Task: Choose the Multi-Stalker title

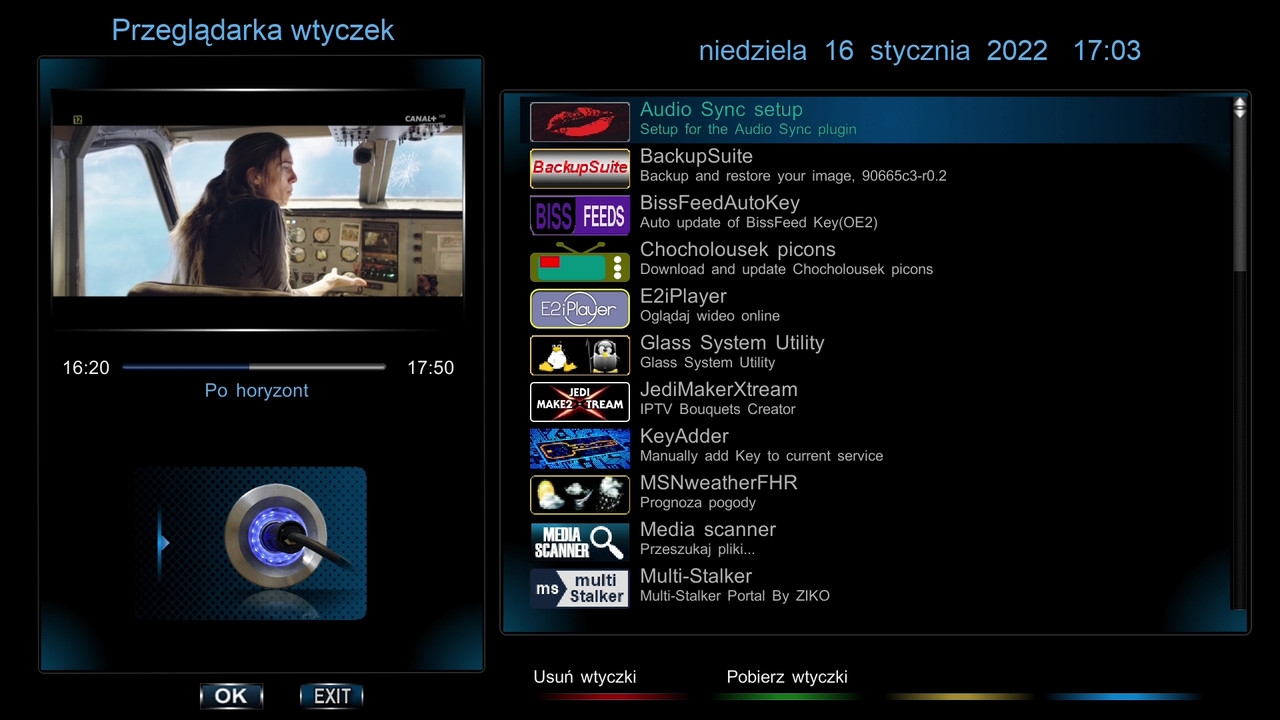Action: (x=696, y=577)
